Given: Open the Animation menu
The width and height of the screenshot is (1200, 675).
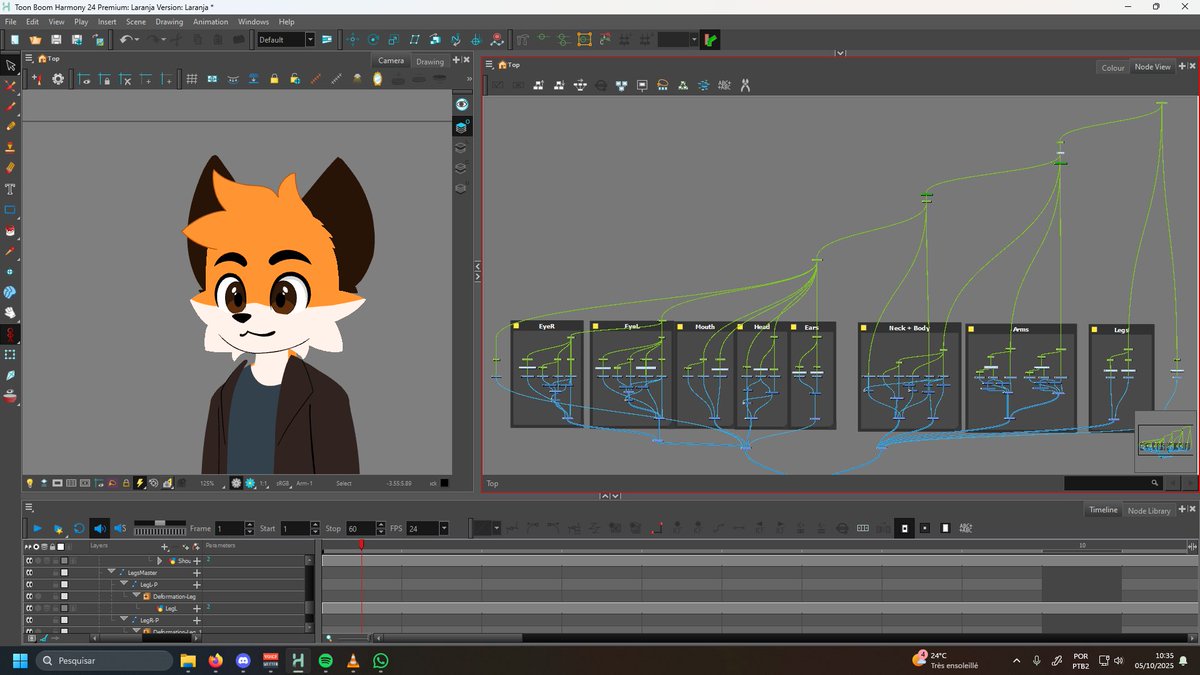Looking at the screenshot, I should pos(210,21).
